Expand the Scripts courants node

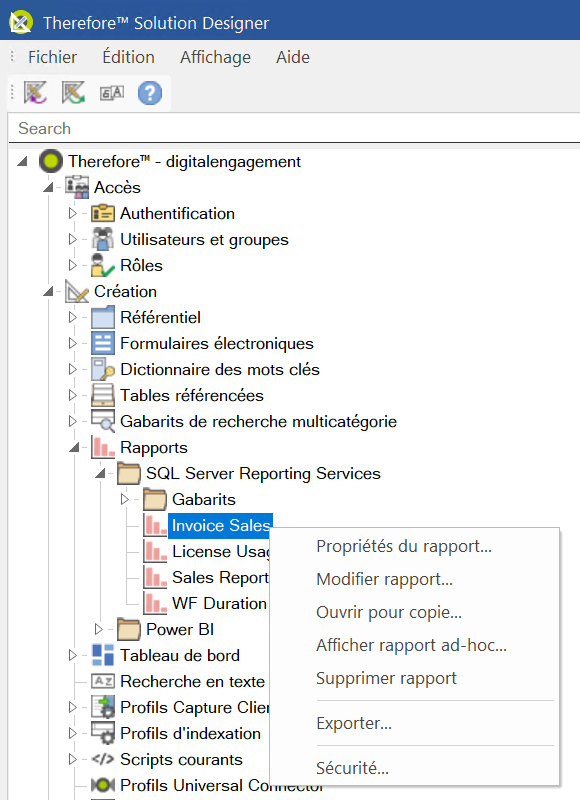coord(72,759)
